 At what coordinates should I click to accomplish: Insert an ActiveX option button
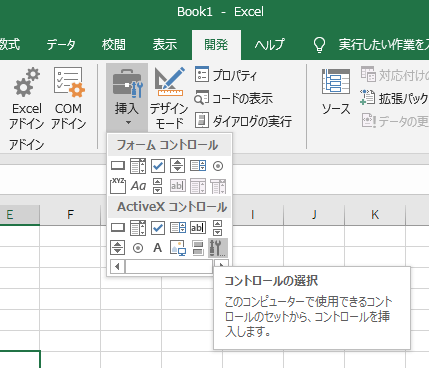(138, 248)
